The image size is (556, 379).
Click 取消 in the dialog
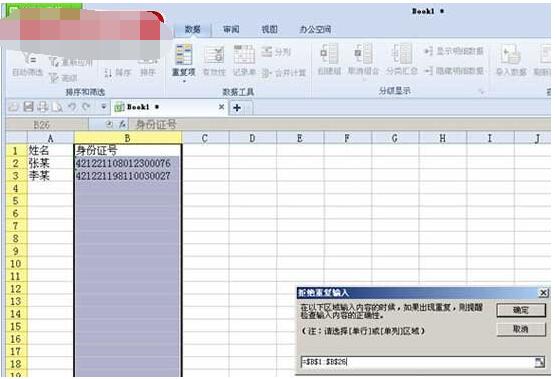click(x=521, y=329)
